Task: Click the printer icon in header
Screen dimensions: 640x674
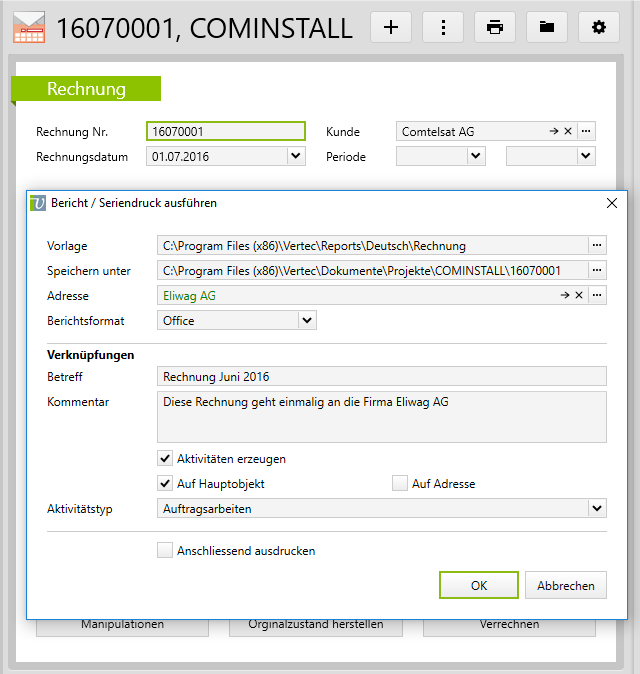Action: pos(495,28)
